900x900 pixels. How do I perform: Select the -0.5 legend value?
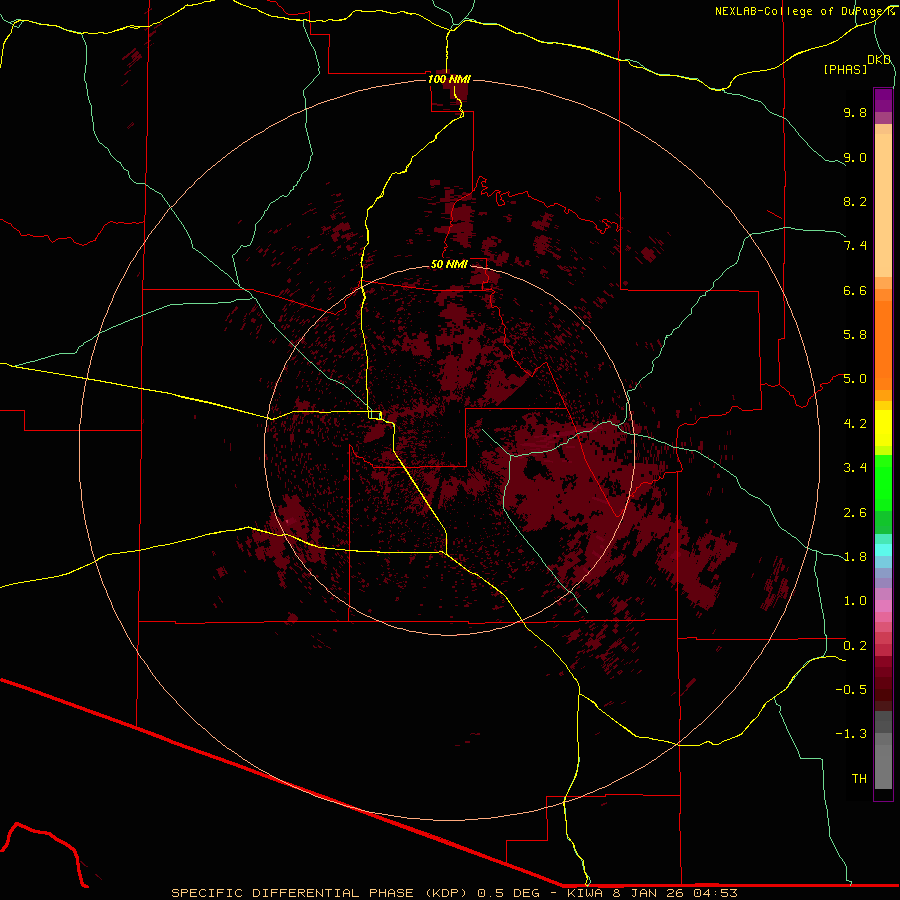[x=851, y=690]
